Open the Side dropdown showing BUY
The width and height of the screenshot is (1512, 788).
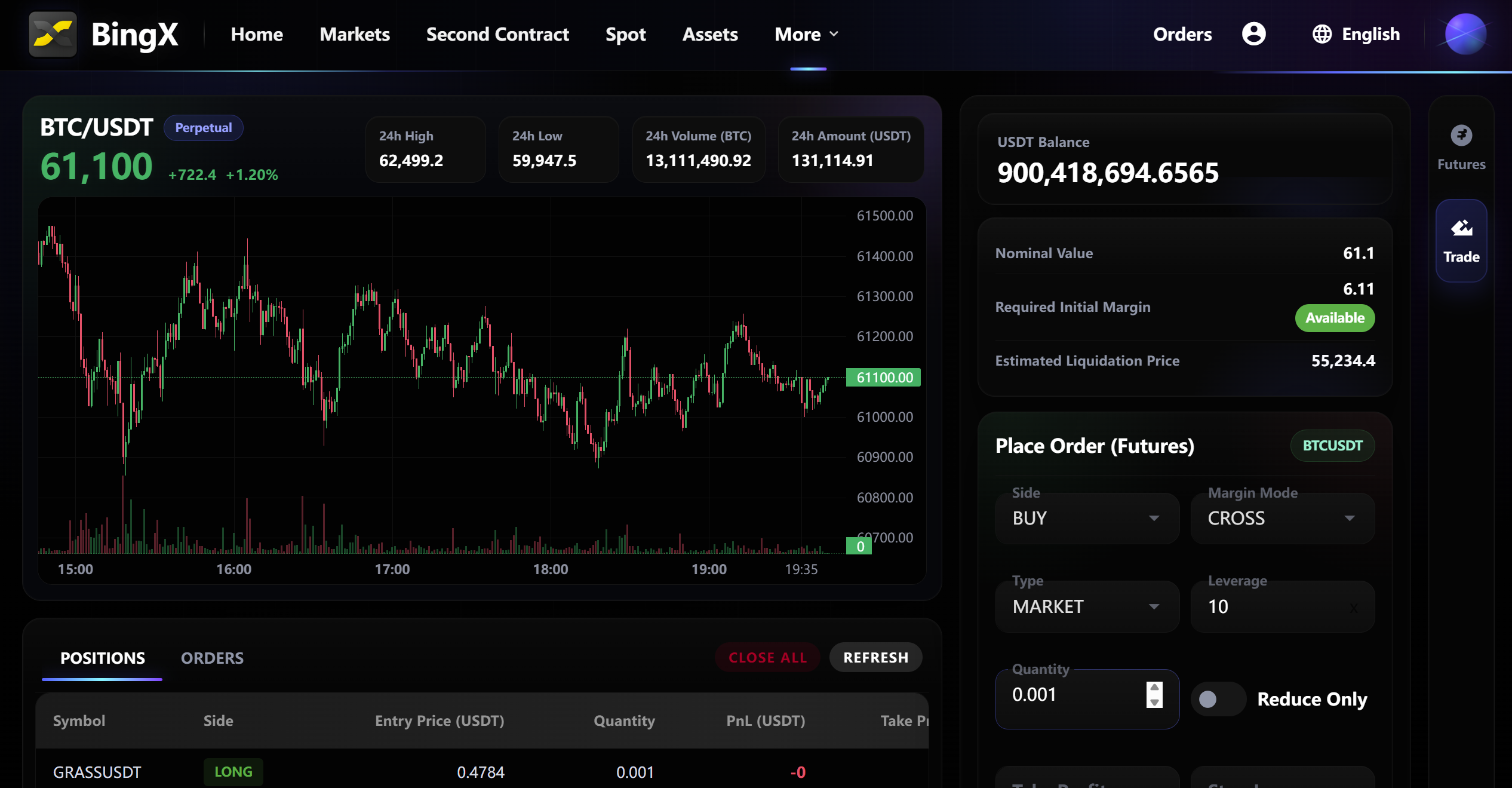click(1087, 518)
